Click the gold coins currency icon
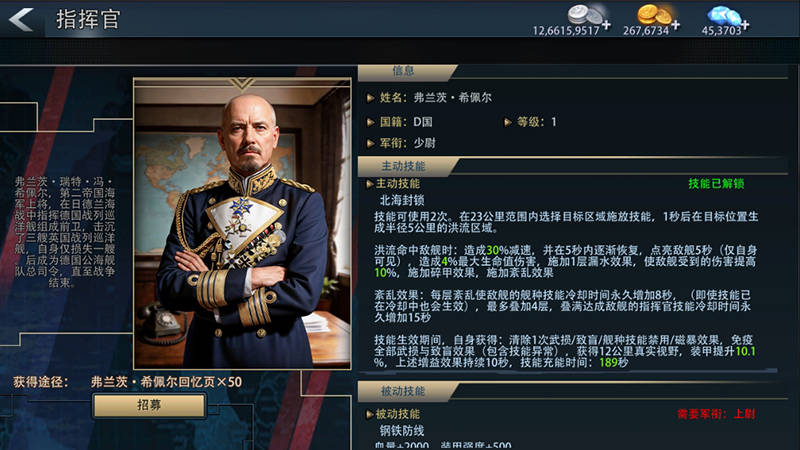The height and width of the screenshot is (450, 800). pos(655,14)
